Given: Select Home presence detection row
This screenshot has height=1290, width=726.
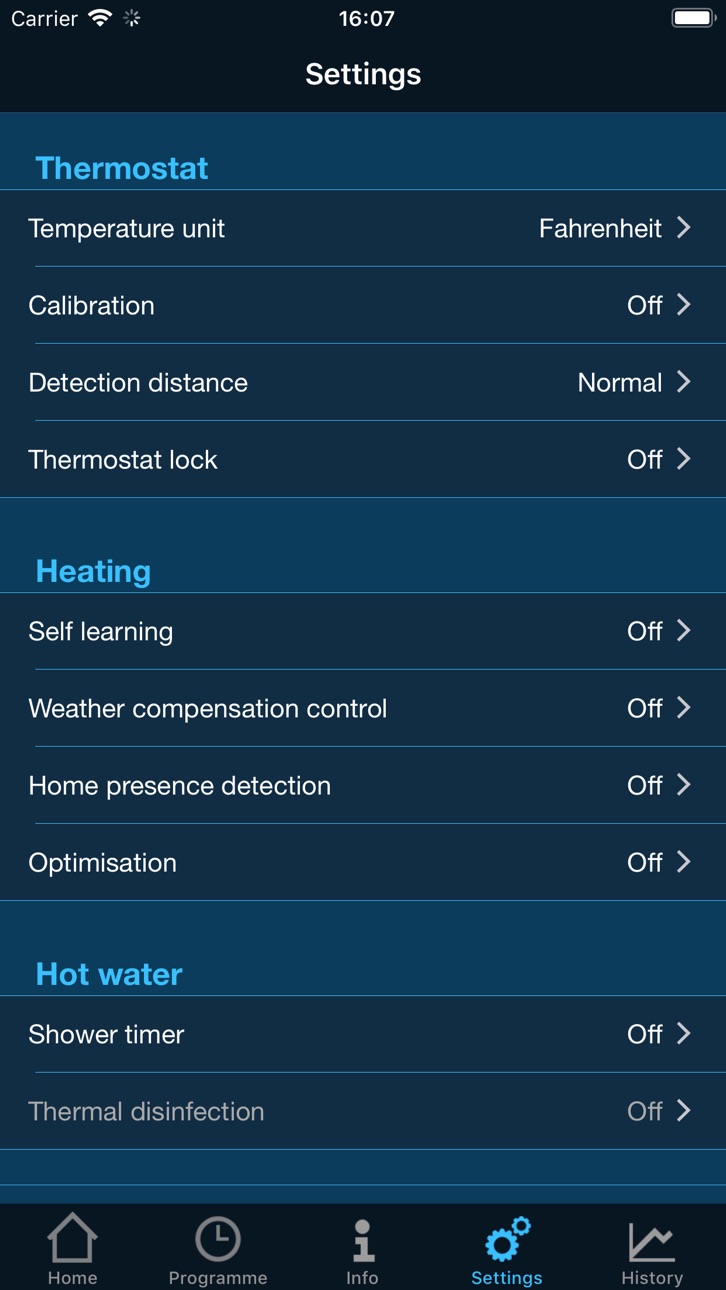Looking at the screenshot, I should 363,785.
